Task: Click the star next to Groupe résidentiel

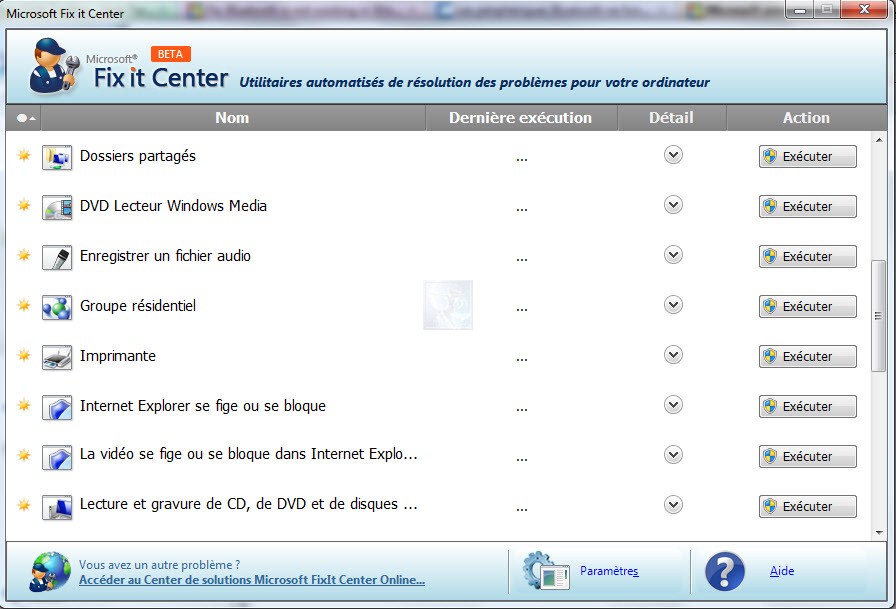Action: click(x=24, y=304)
